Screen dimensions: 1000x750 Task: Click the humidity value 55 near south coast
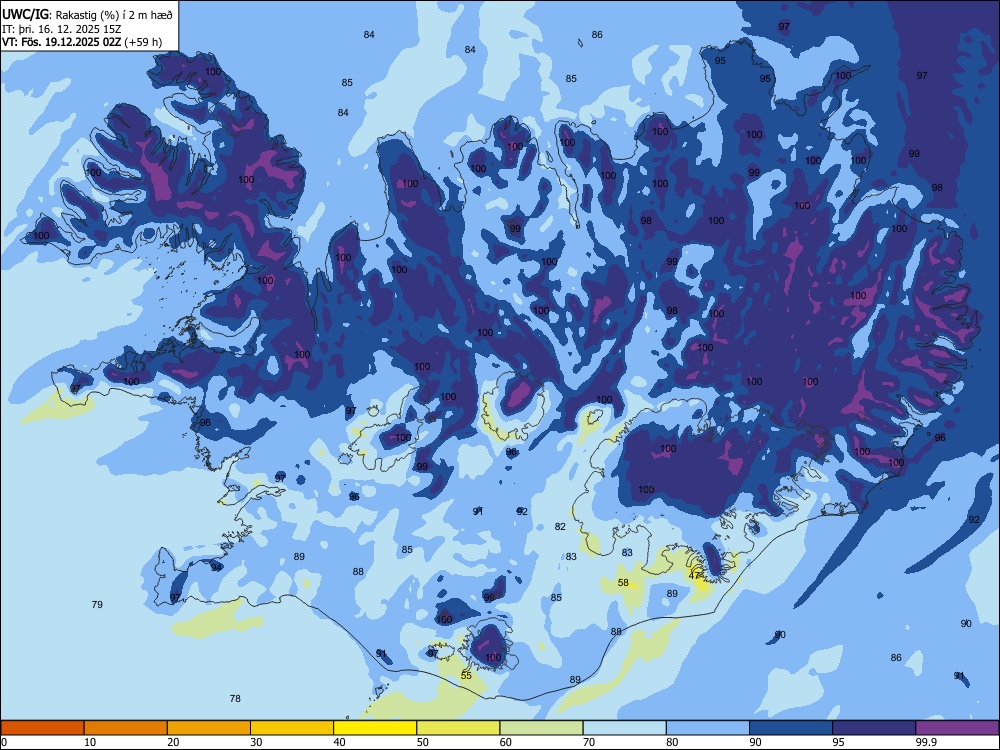tap(466, 675)
